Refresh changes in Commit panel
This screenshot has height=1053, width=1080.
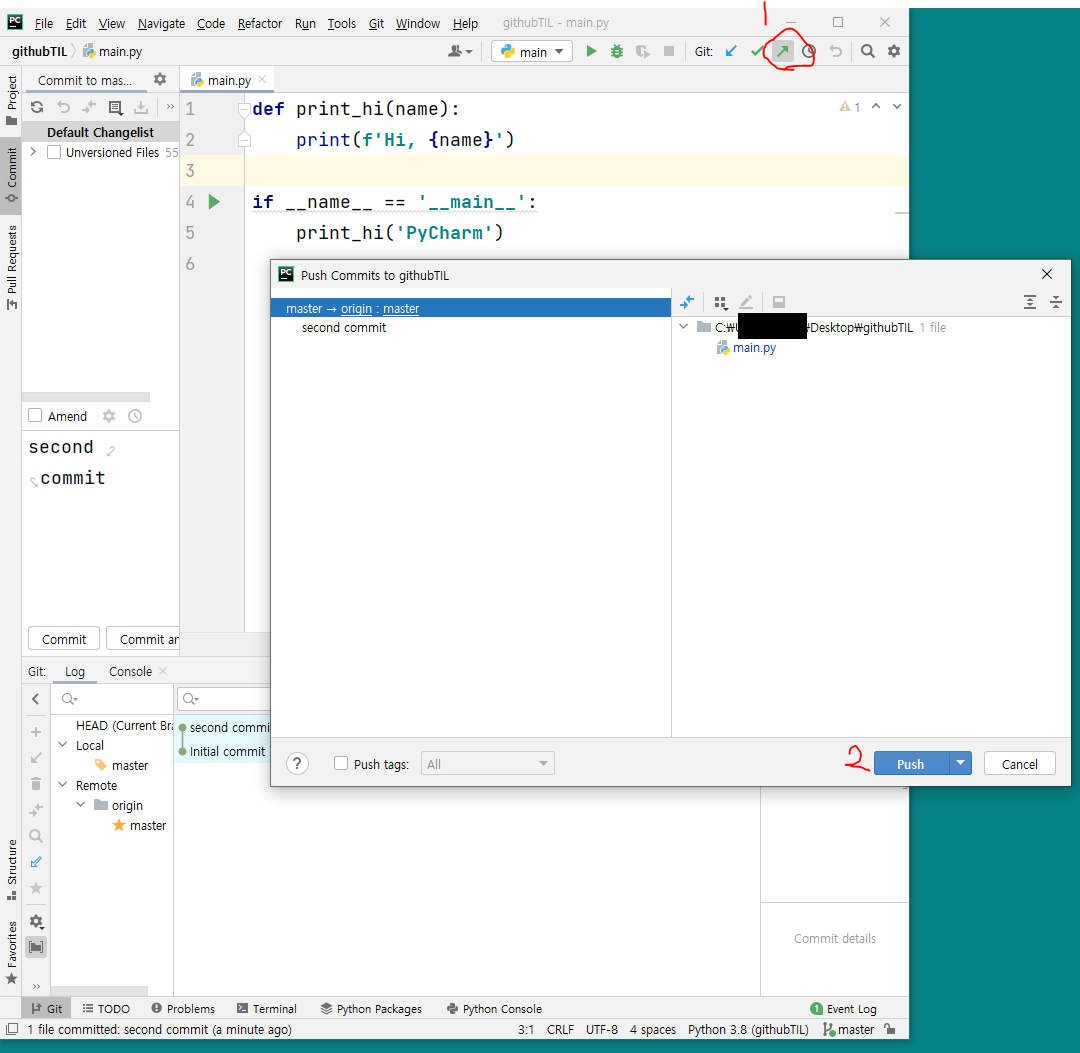[x=37, y=107]
